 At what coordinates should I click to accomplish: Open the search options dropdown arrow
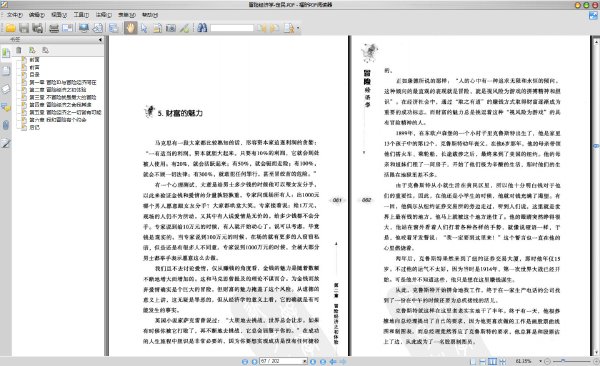coord(298,28)
